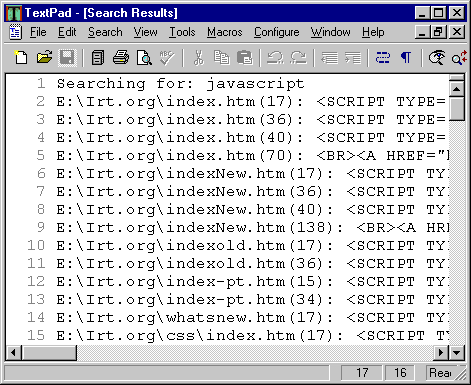
Task: Click the horizontal scrollbar thumb
Action: coord(49,352)
